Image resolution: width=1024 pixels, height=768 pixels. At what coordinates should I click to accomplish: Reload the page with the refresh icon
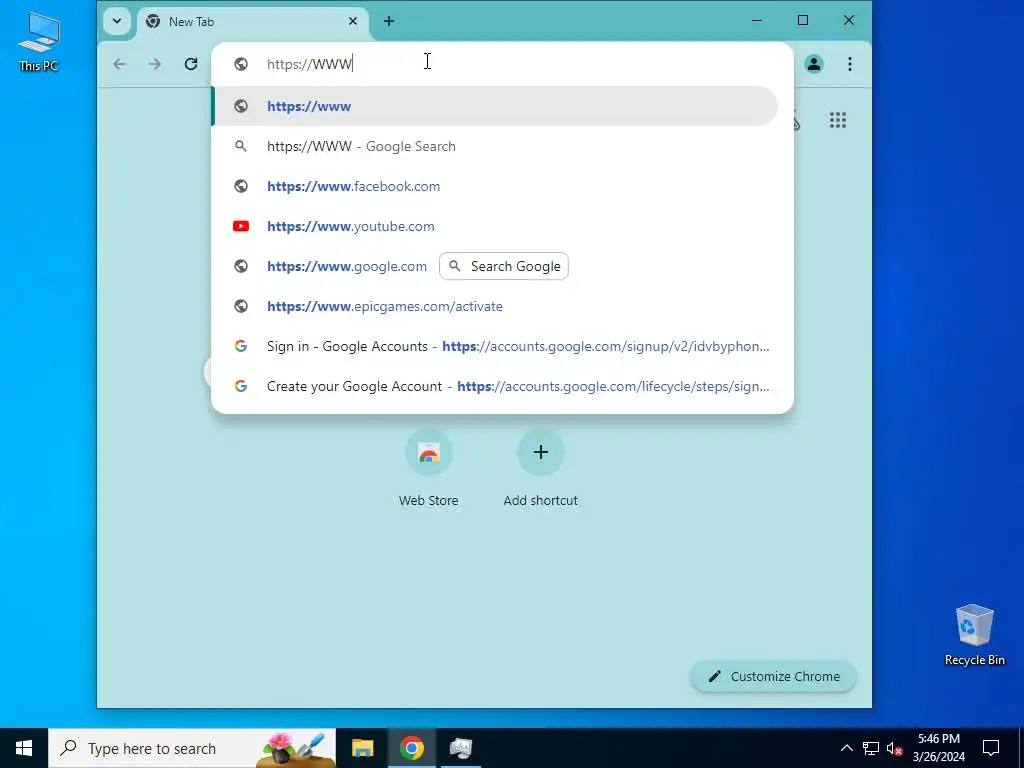tap(191, 64)
